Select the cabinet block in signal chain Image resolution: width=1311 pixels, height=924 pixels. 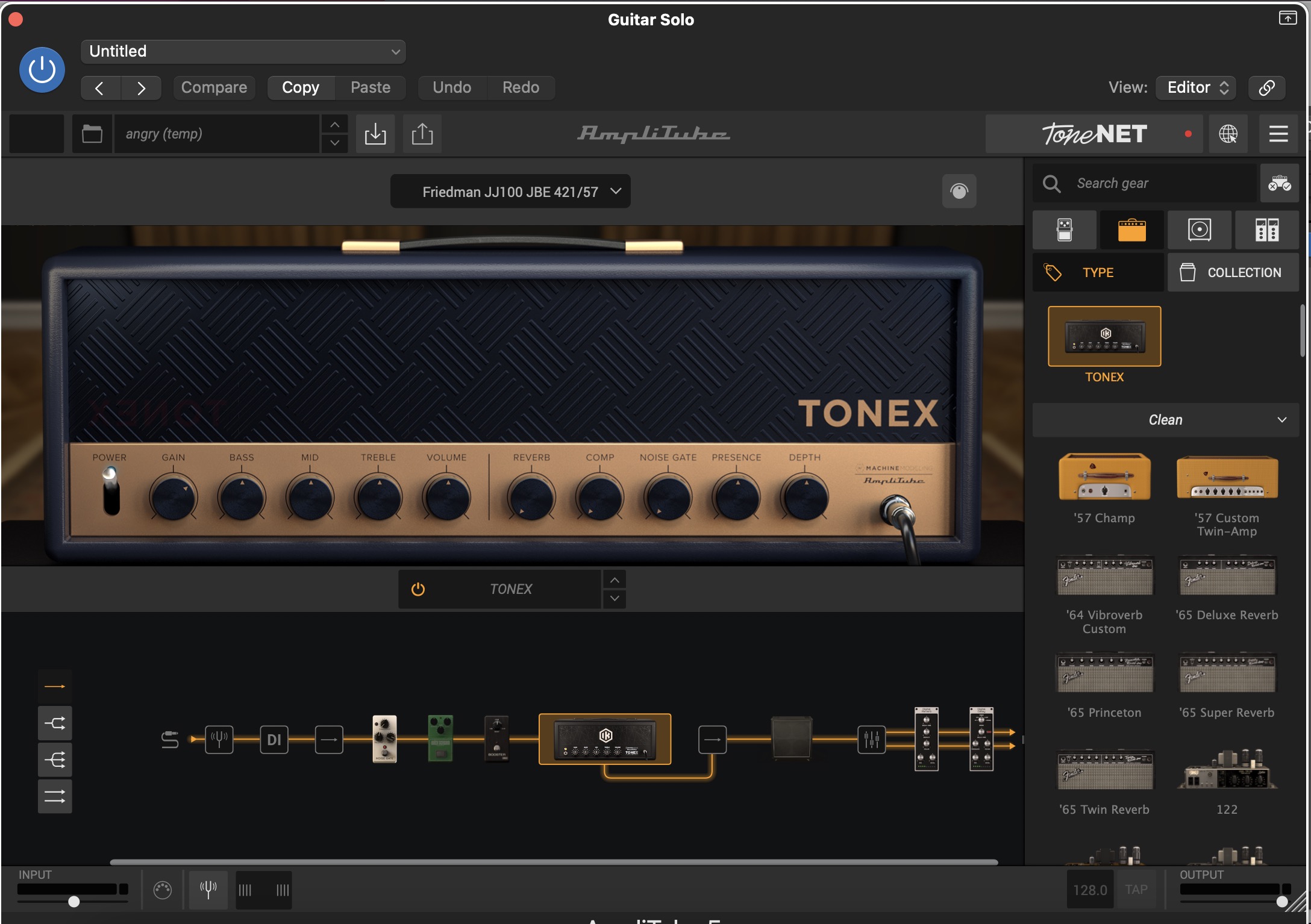click(791, 737)
